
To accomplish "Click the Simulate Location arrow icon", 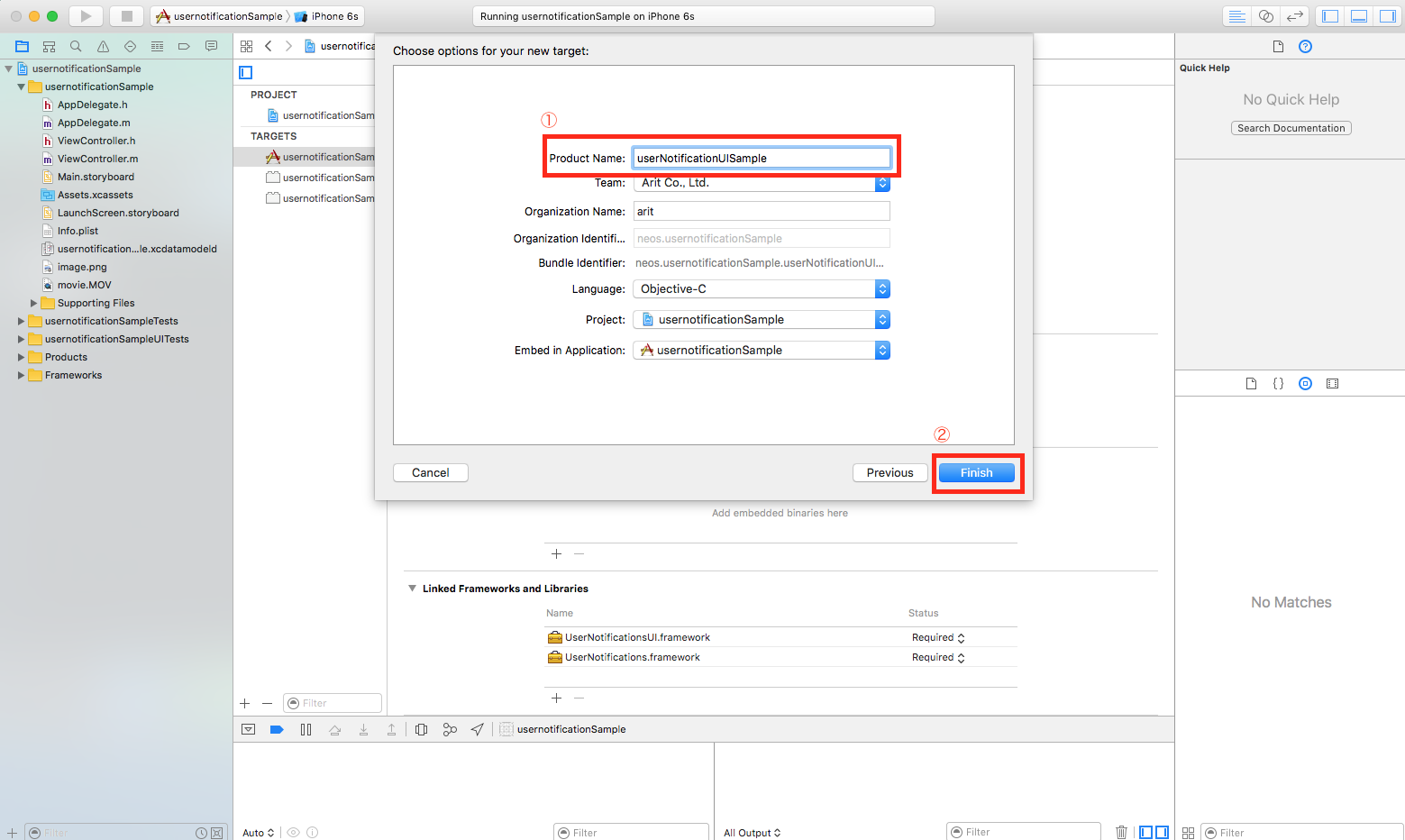I will (x=477, y=729).
